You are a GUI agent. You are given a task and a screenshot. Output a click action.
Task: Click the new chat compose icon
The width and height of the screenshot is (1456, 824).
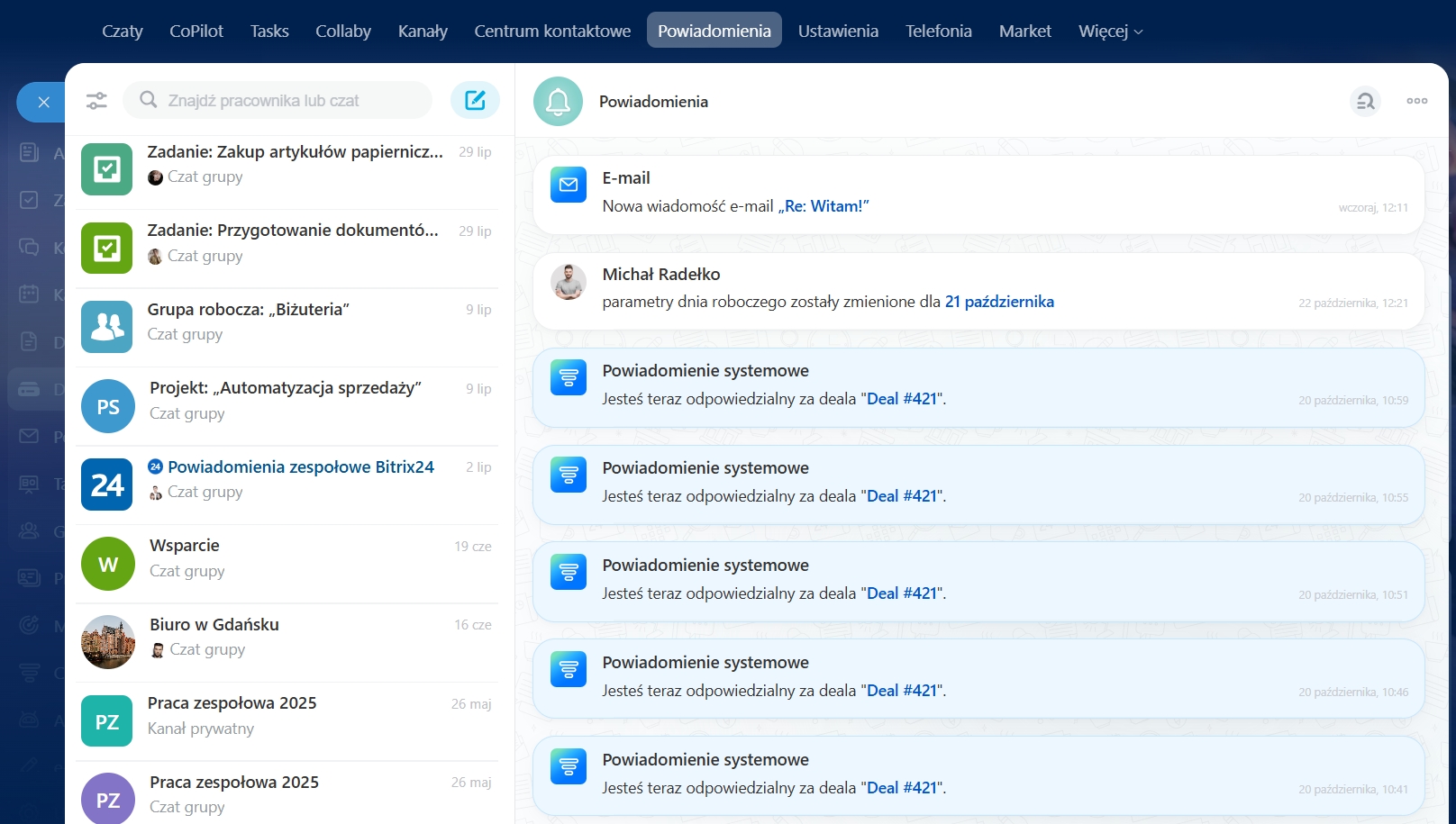[475, 100]
